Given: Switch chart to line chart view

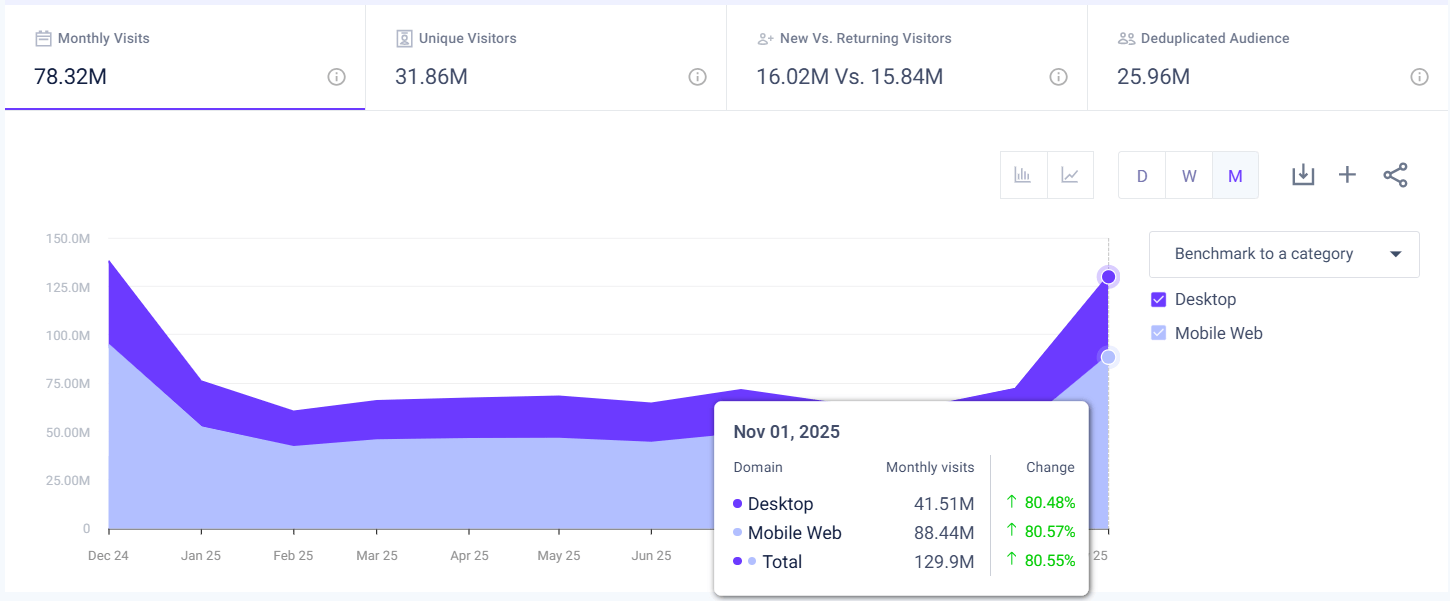Looking at the screenshot, I should [x=1070, y=174].
